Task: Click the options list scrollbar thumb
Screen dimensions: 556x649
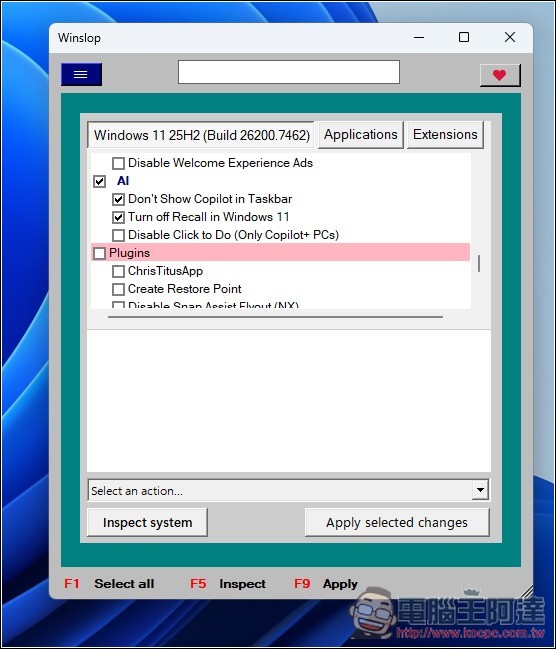Action: click(479, 264)
